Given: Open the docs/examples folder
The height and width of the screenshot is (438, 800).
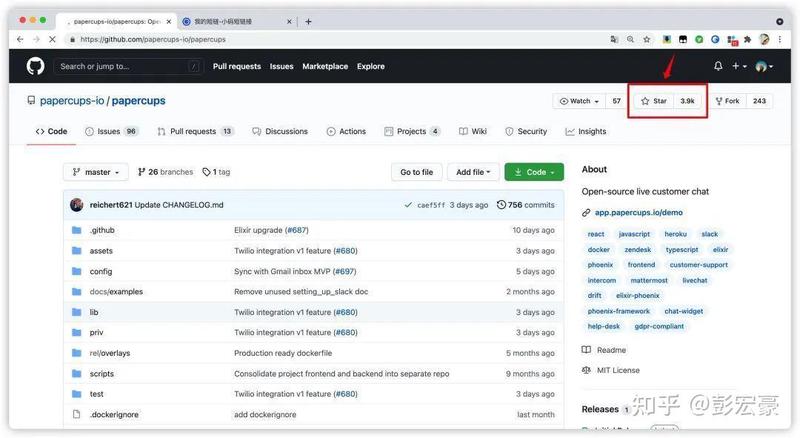Looking at the screenshot, I should [x=116, y=291].
